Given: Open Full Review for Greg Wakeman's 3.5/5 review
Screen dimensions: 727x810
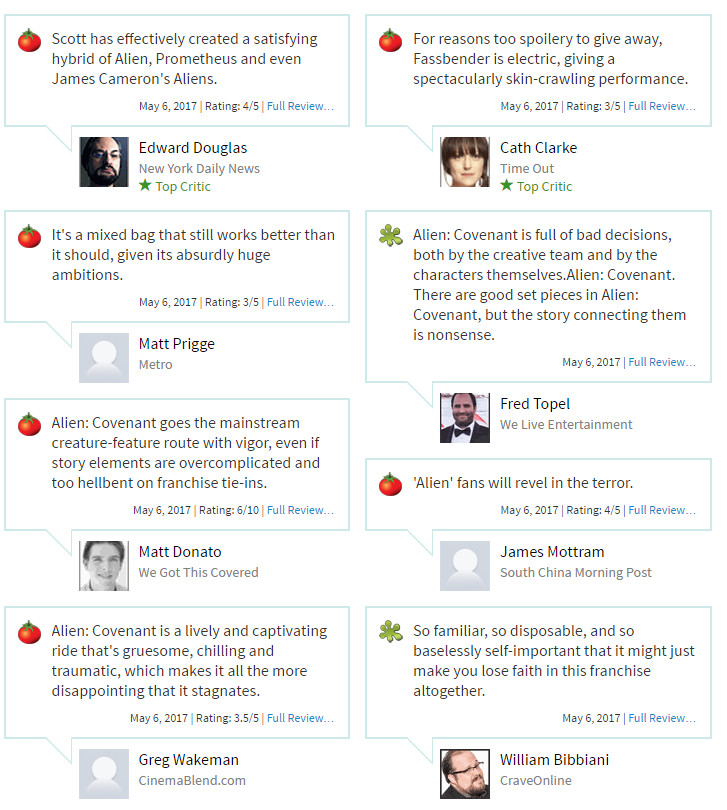Looking at the screenshot, I should pos(300,718).
